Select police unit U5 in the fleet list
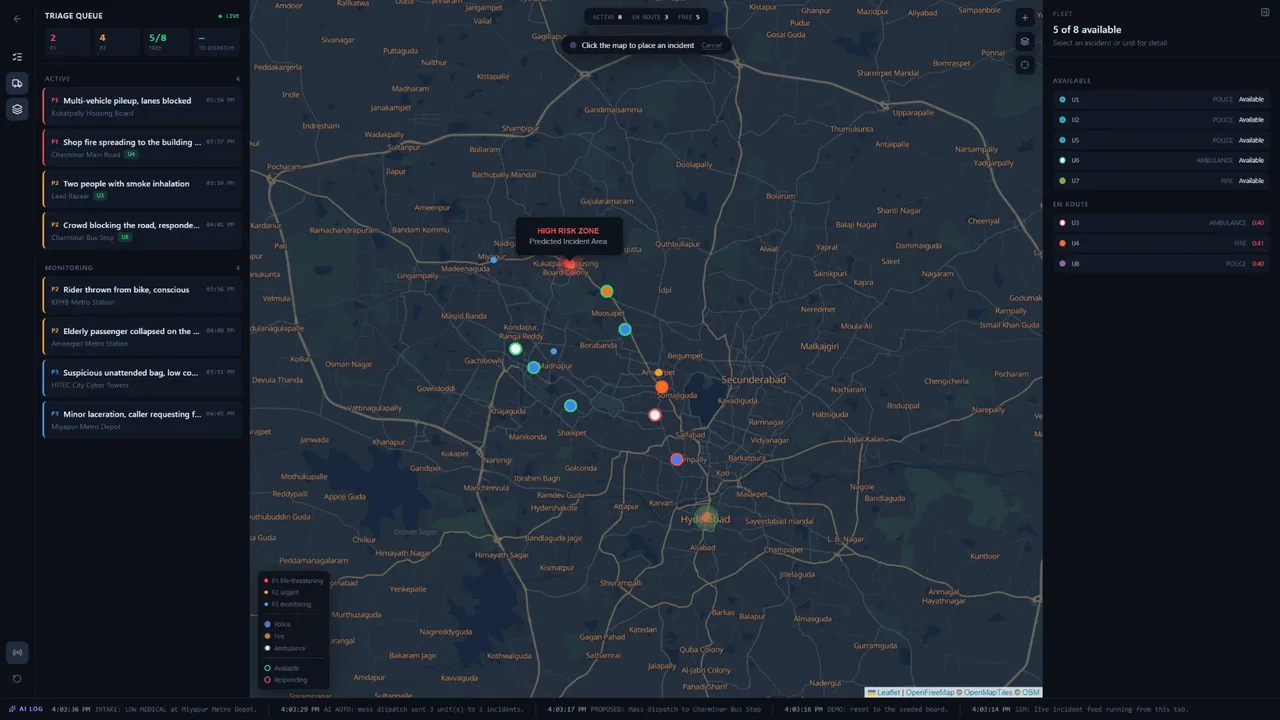 [1161, 140]
